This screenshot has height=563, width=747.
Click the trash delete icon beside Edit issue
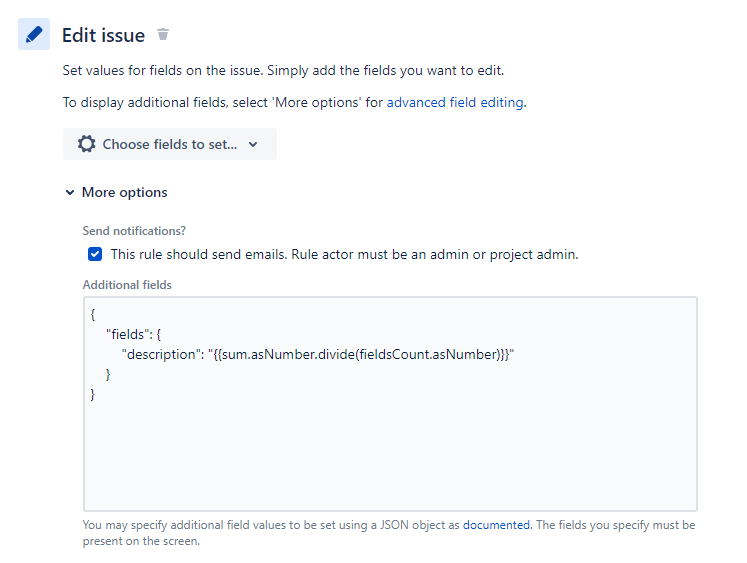[x=163, y=35]
